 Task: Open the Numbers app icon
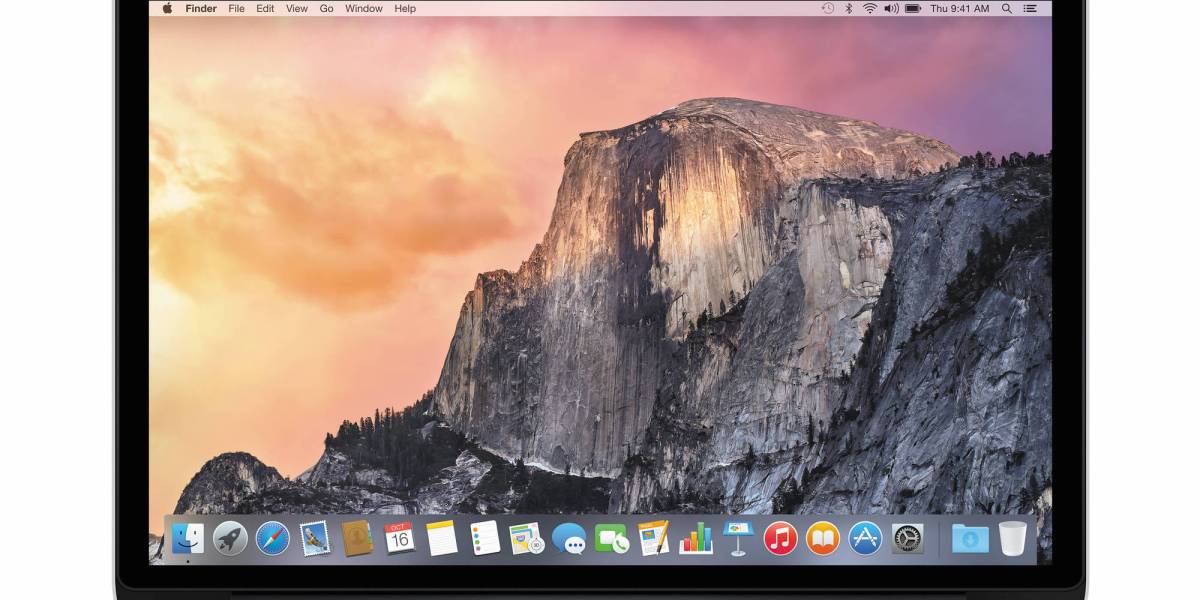[x=696, y=538]
